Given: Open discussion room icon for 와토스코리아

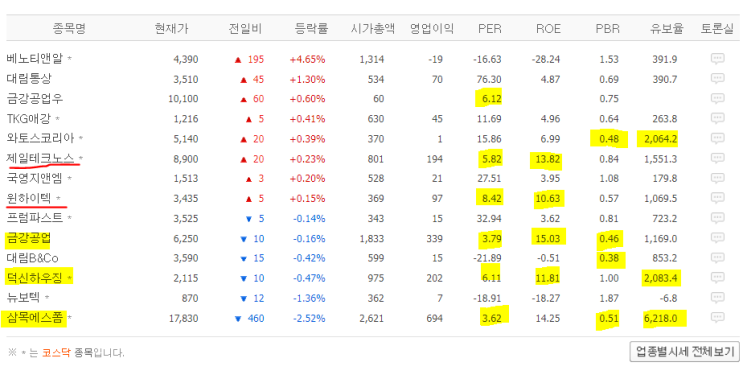Looking at the screenshot, I should click(717, 138).
